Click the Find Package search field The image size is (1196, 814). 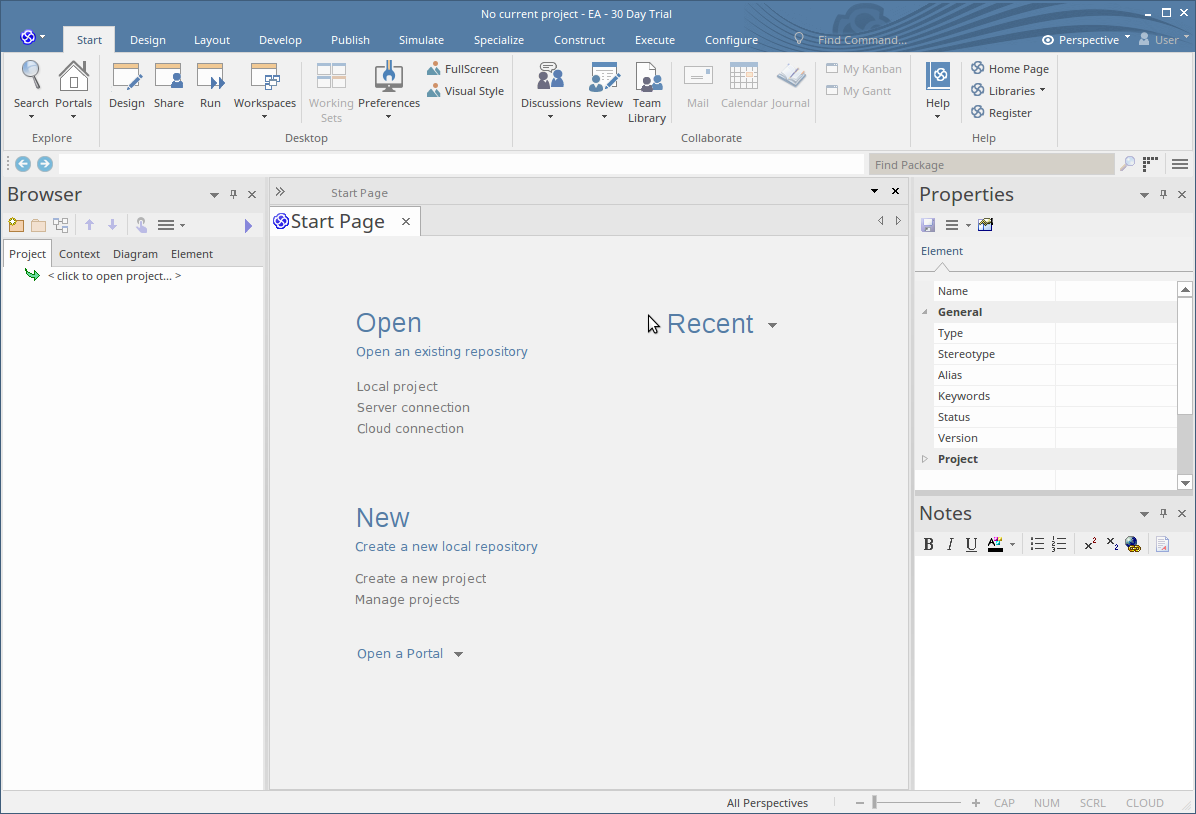click(x=990, y=163)
